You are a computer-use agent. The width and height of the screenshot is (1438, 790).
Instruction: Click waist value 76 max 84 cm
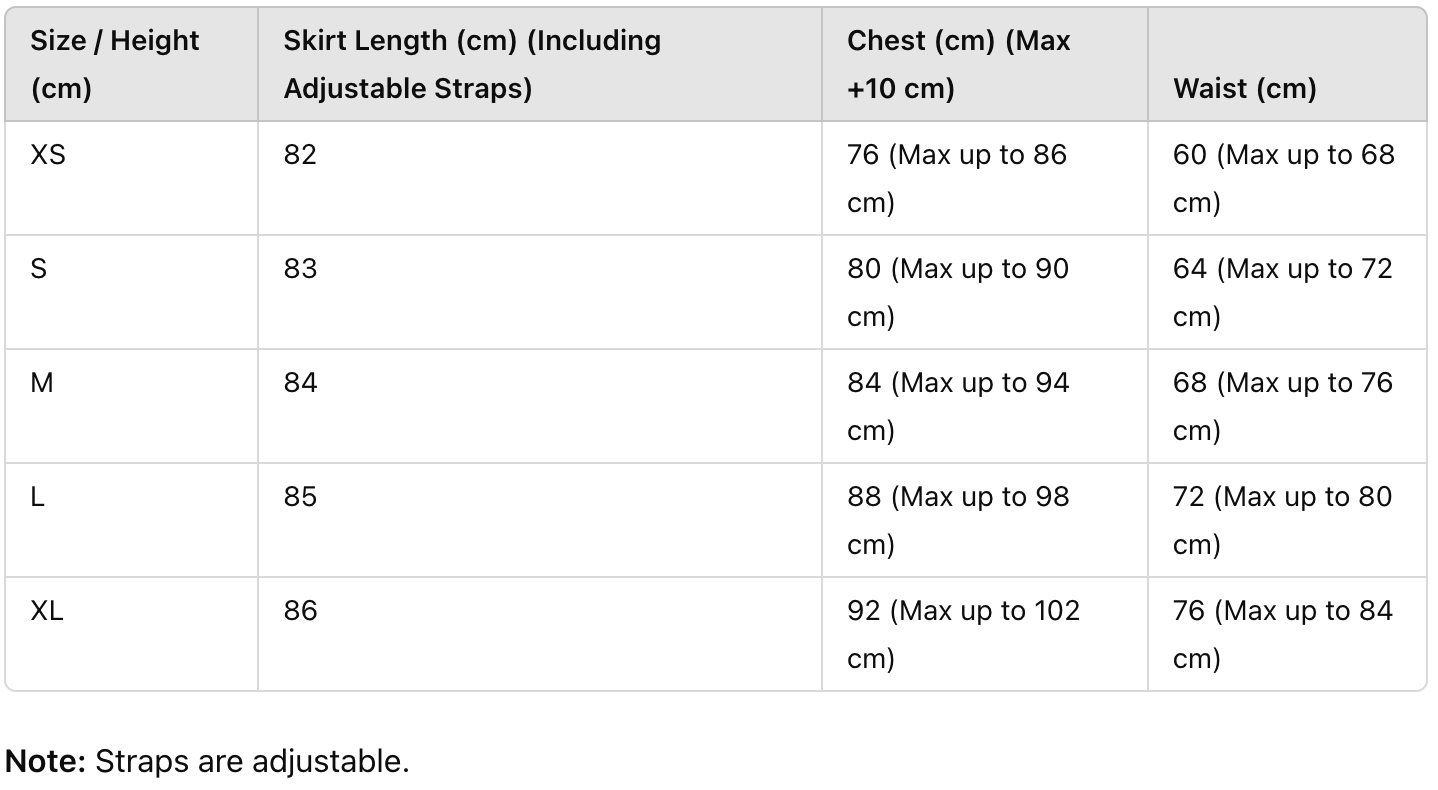tap(1283, 635)
